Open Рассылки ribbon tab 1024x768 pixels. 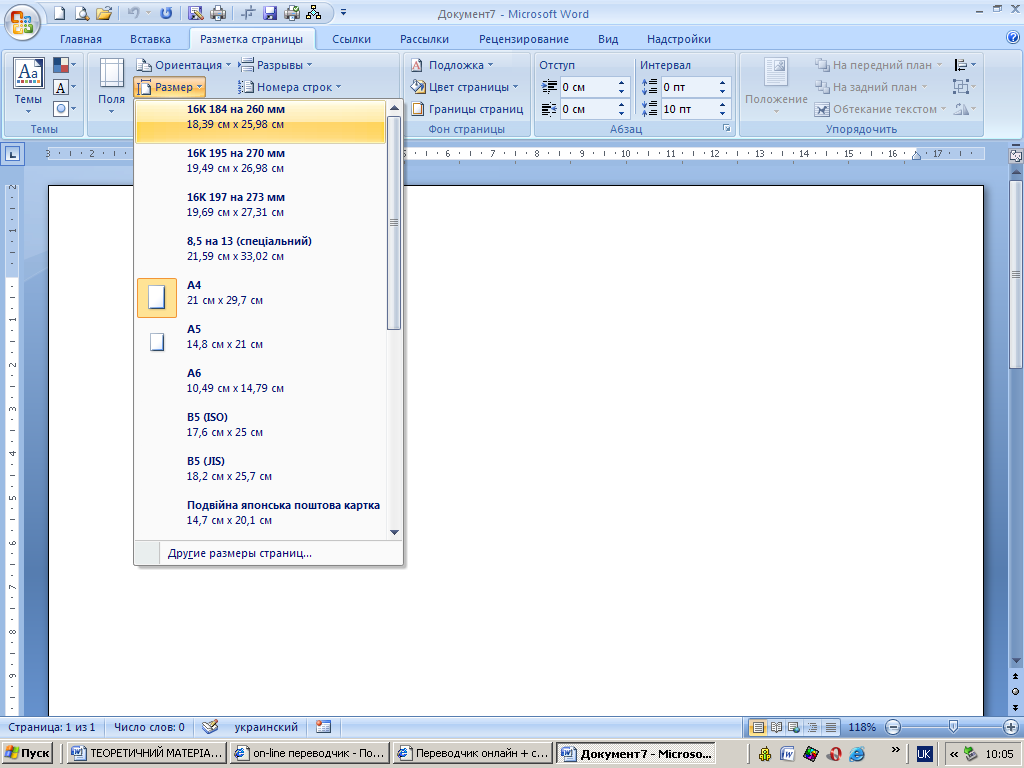pos(424,39)
